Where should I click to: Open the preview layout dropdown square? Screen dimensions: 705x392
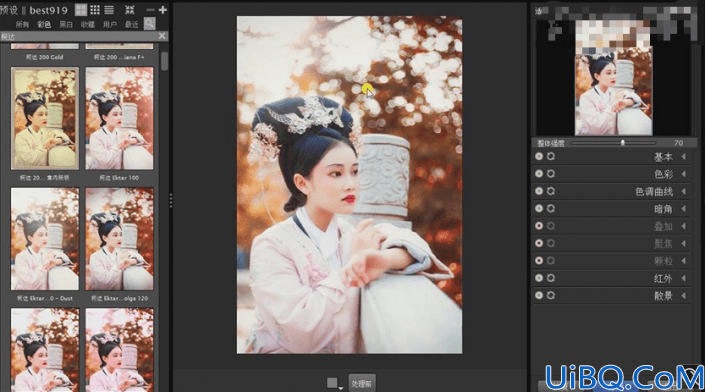(335, 383)
